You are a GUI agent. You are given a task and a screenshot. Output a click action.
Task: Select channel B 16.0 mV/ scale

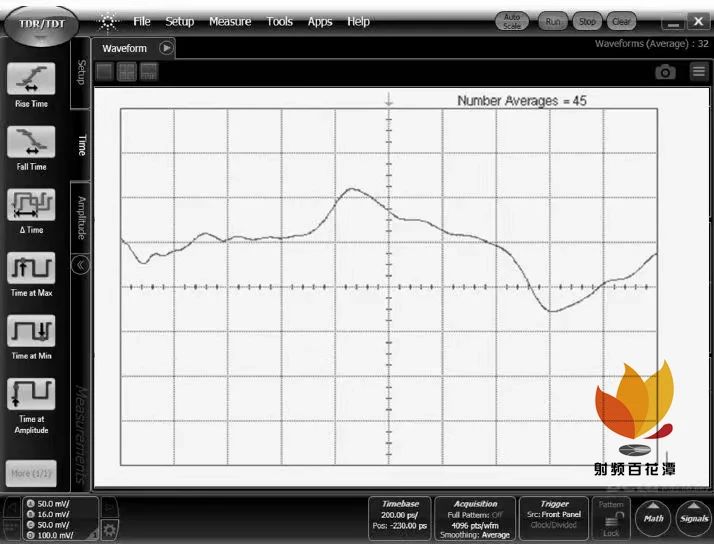49,514
